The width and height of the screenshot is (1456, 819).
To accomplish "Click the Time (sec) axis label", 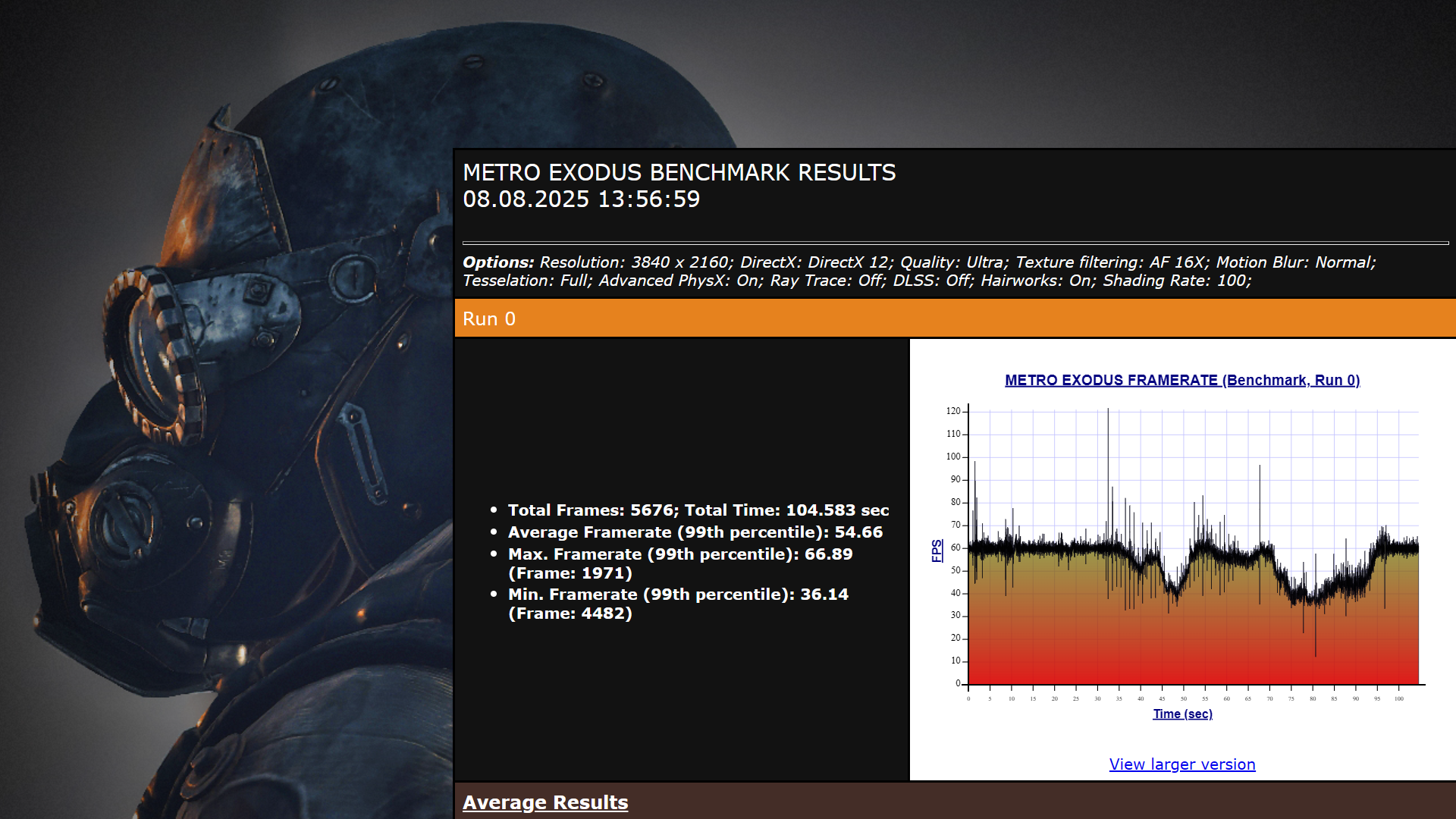I will pyautogui.click(x=1182, y=714).
